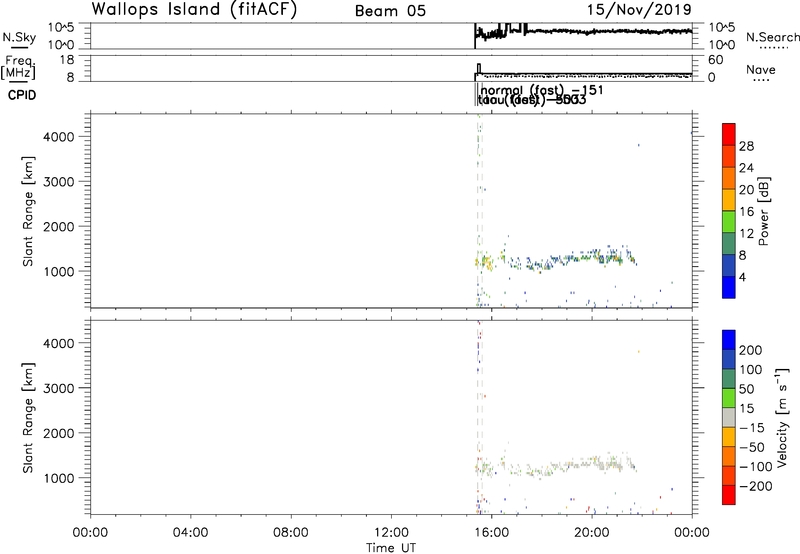Click the '60' Nave axis tick label
The width and height of the screenshot is (800, 554).
(715, 60)
